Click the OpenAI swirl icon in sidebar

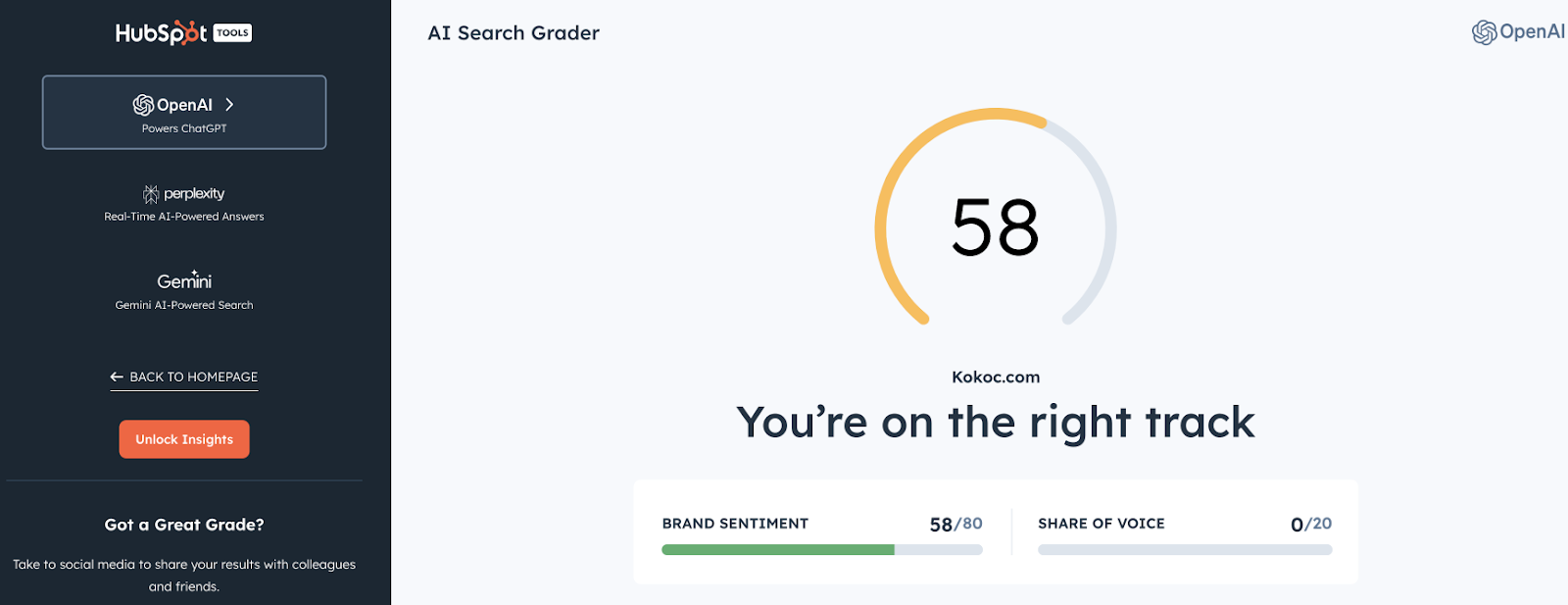(x=144, y=105)
